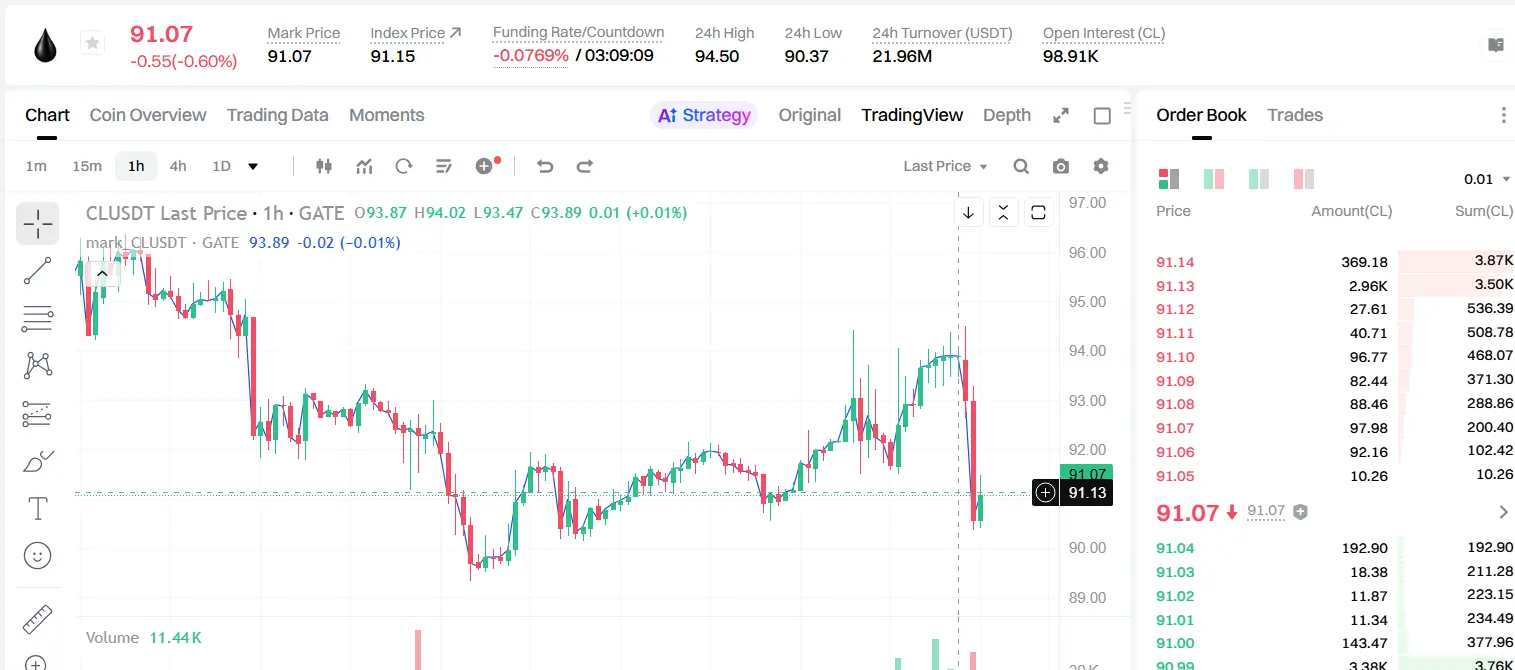Expand the right chevron beside 91.07
1515x670 pixels.
tap(1503, 512)
